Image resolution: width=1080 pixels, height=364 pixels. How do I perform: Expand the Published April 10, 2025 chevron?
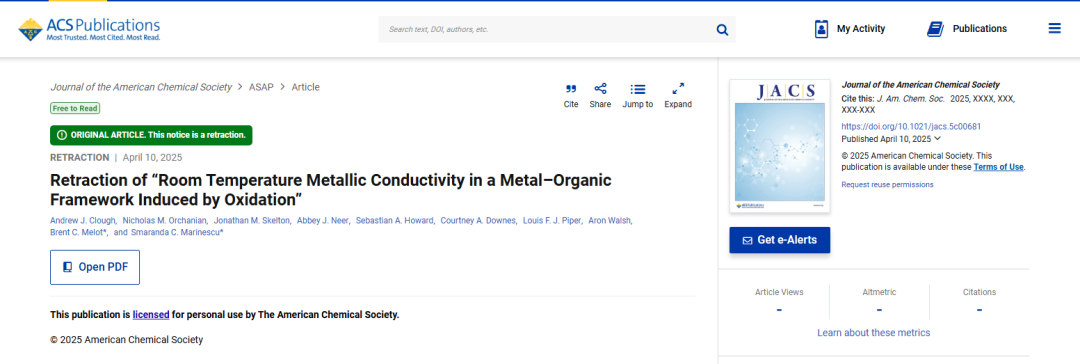tap(937, 139)
